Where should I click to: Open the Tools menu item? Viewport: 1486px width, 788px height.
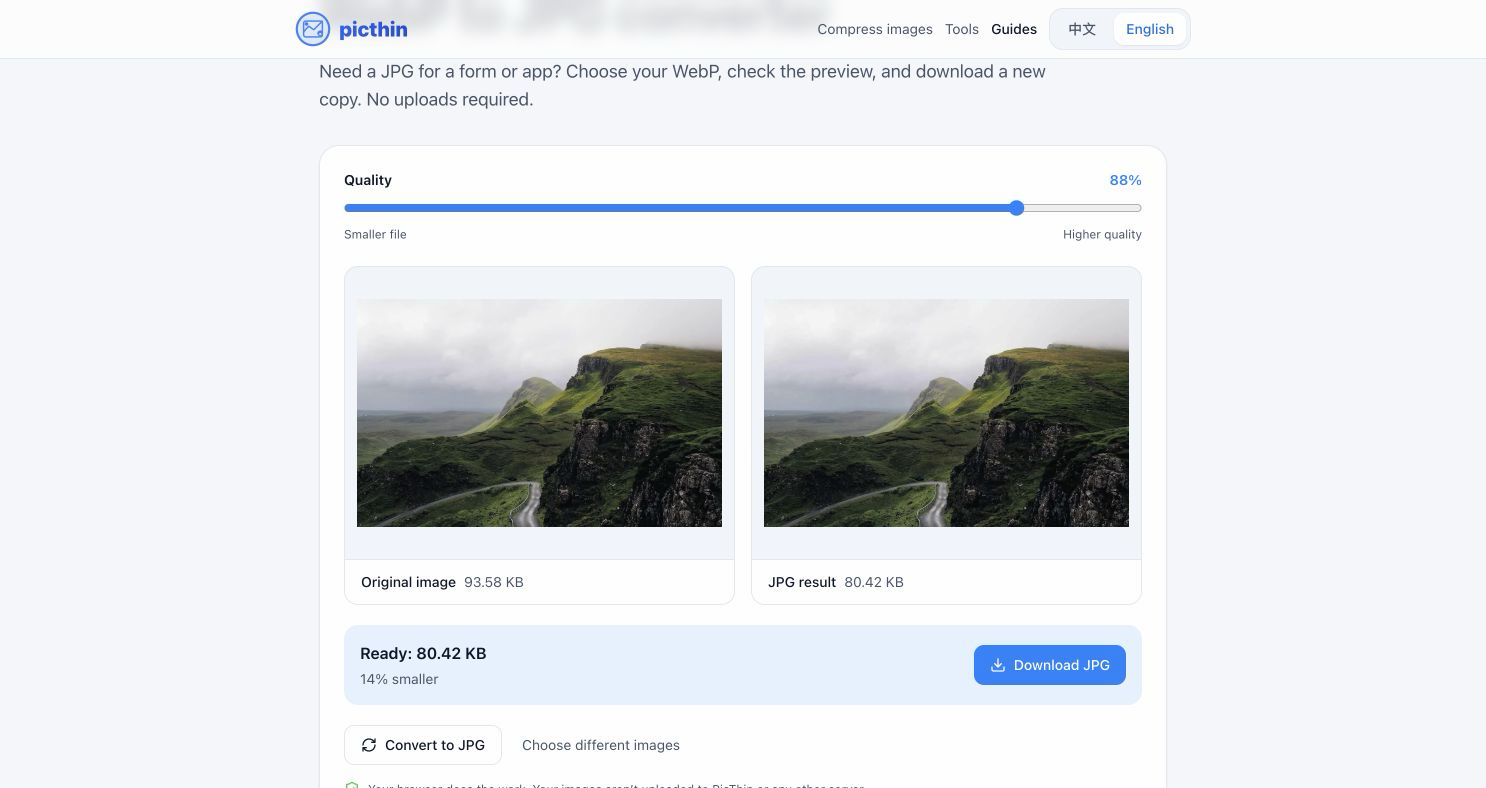(962, 29)
